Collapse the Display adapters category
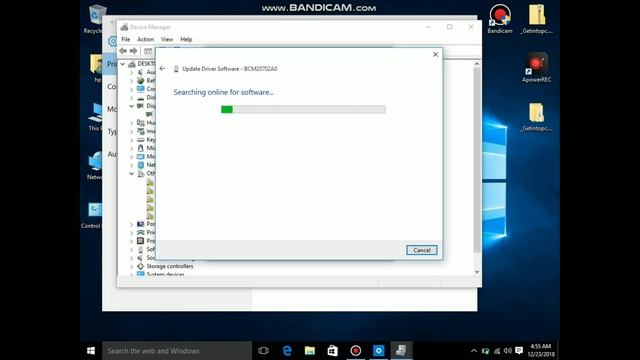The image size is (640, 360). click(131, 106)
